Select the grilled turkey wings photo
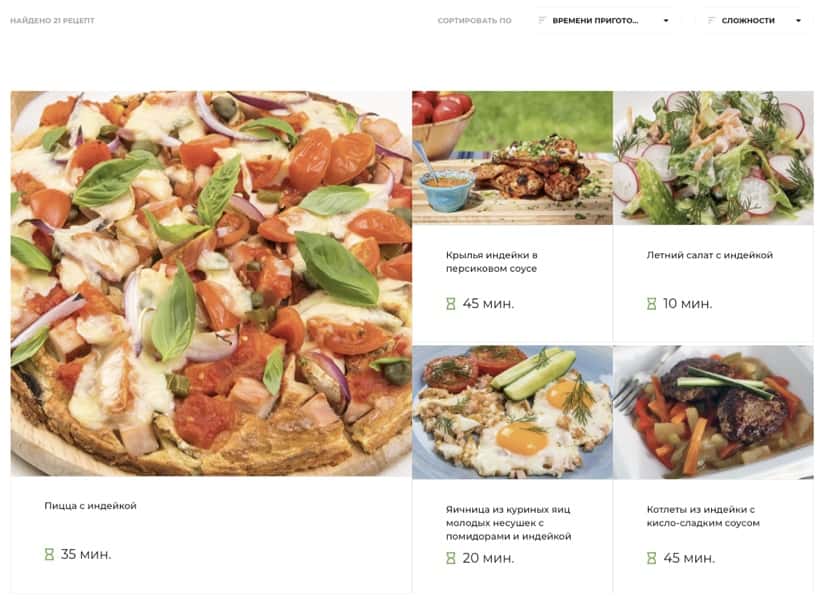Image resolution: width=825 pixels, height=604 pixels. pyautogui.click(x=512, y=158)
